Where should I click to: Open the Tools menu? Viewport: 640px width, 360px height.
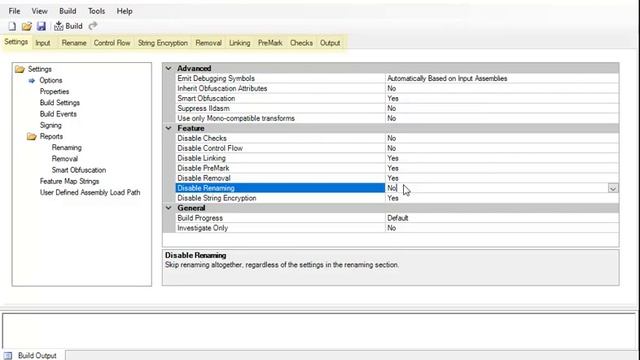[x=97, y=11]
